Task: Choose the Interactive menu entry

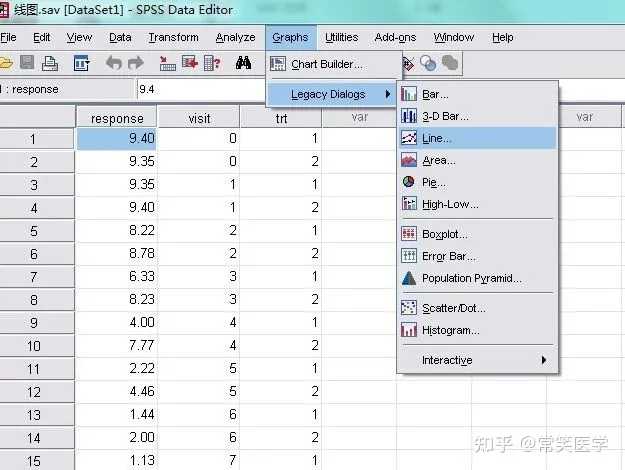Action: click(478, 360)
